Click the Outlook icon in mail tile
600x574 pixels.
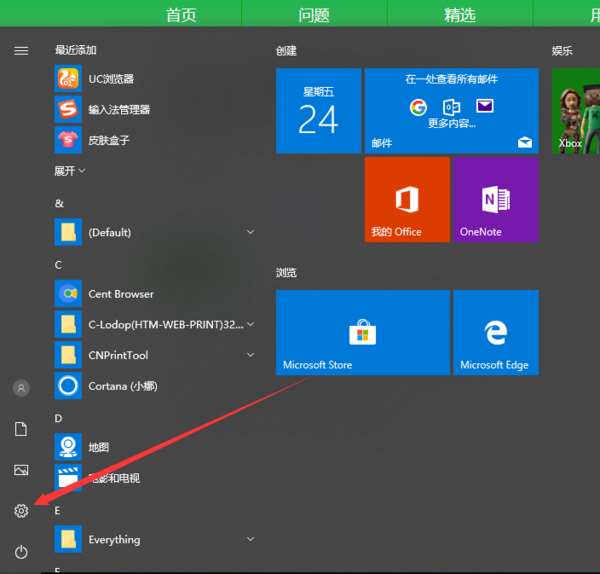[452, 107]
